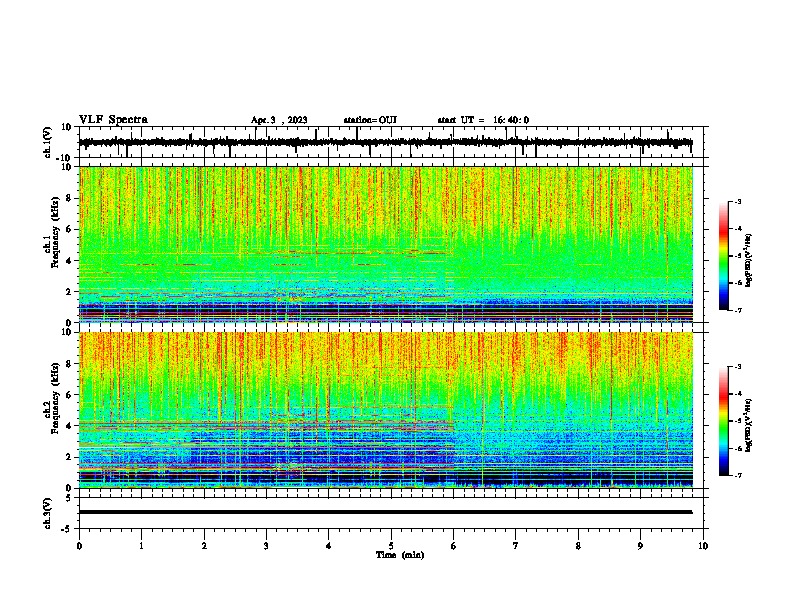
Task: Click the "9" tick label on the time axis
Action: (640, 546)
